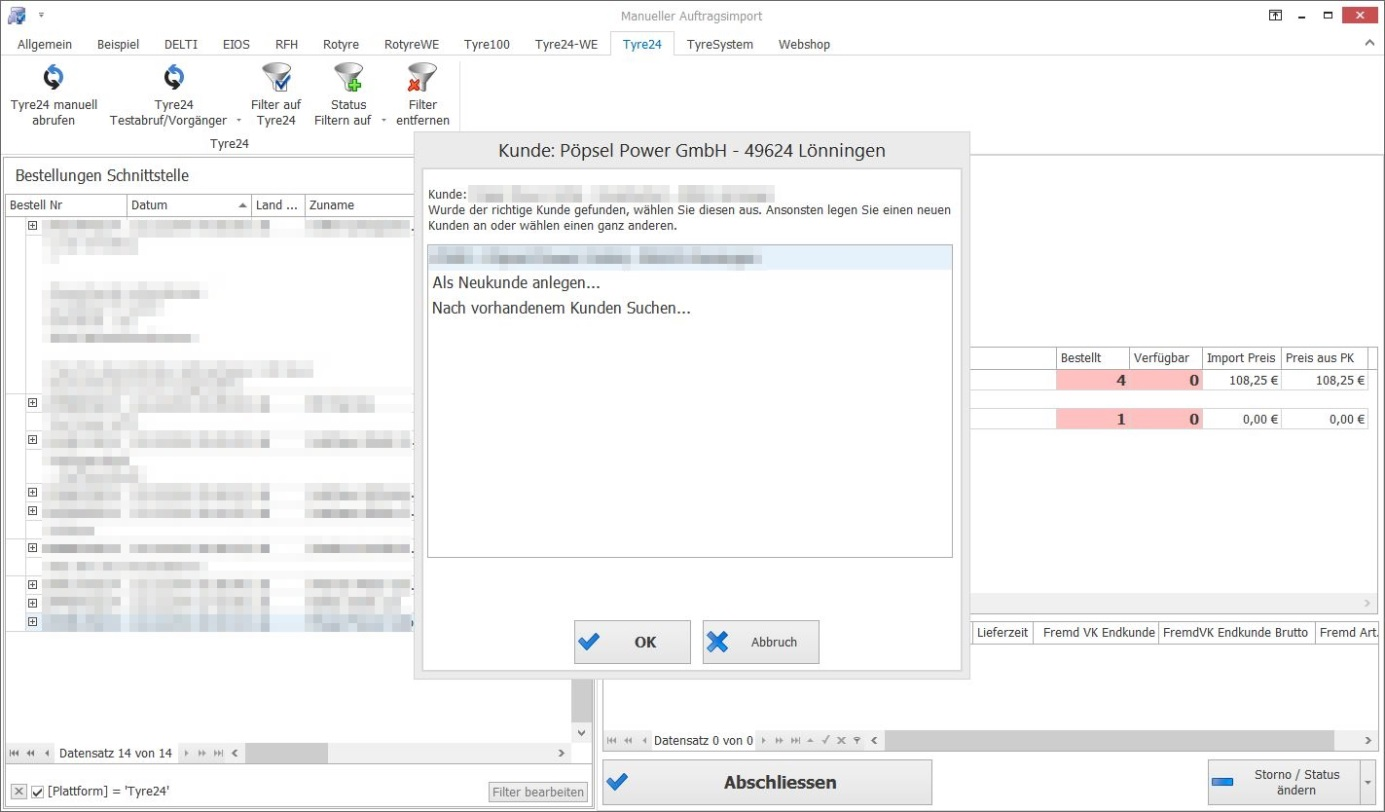Image resolution: width=1385 pixels, height=812 pixels.
Task: Switch to the EIOS tab
Action: click(x=236, y=44)
